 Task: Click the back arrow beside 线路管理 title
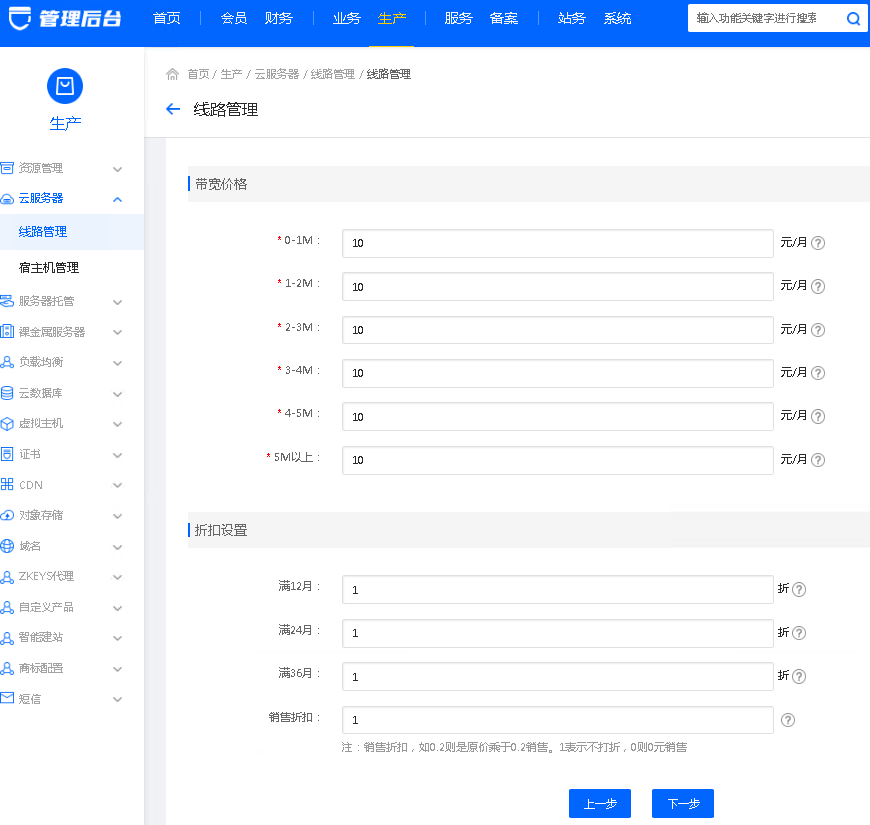[173, 109]
